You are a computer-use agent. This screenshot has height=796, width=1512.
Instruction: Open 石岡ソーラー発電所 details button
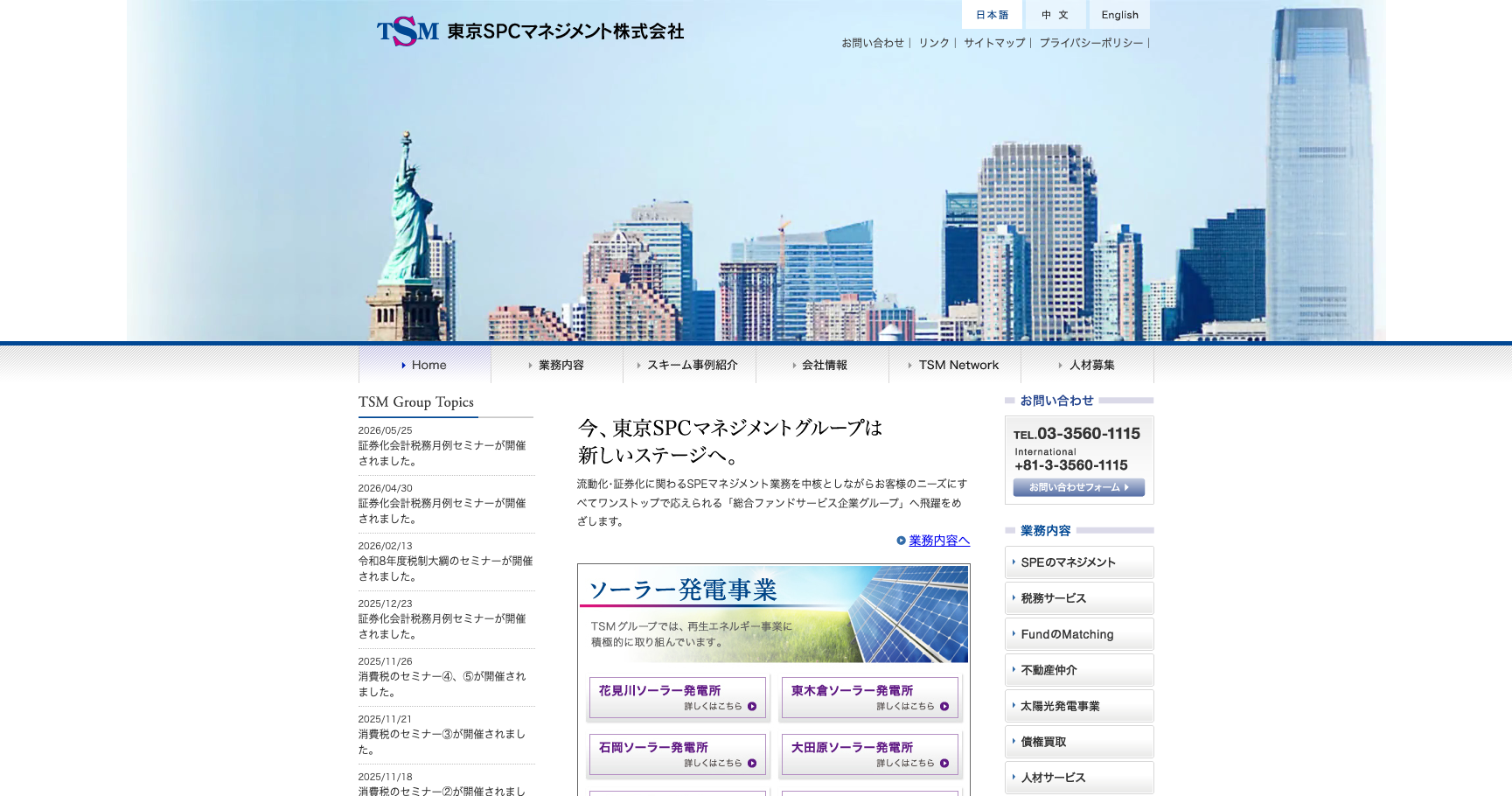pos(678,755)
